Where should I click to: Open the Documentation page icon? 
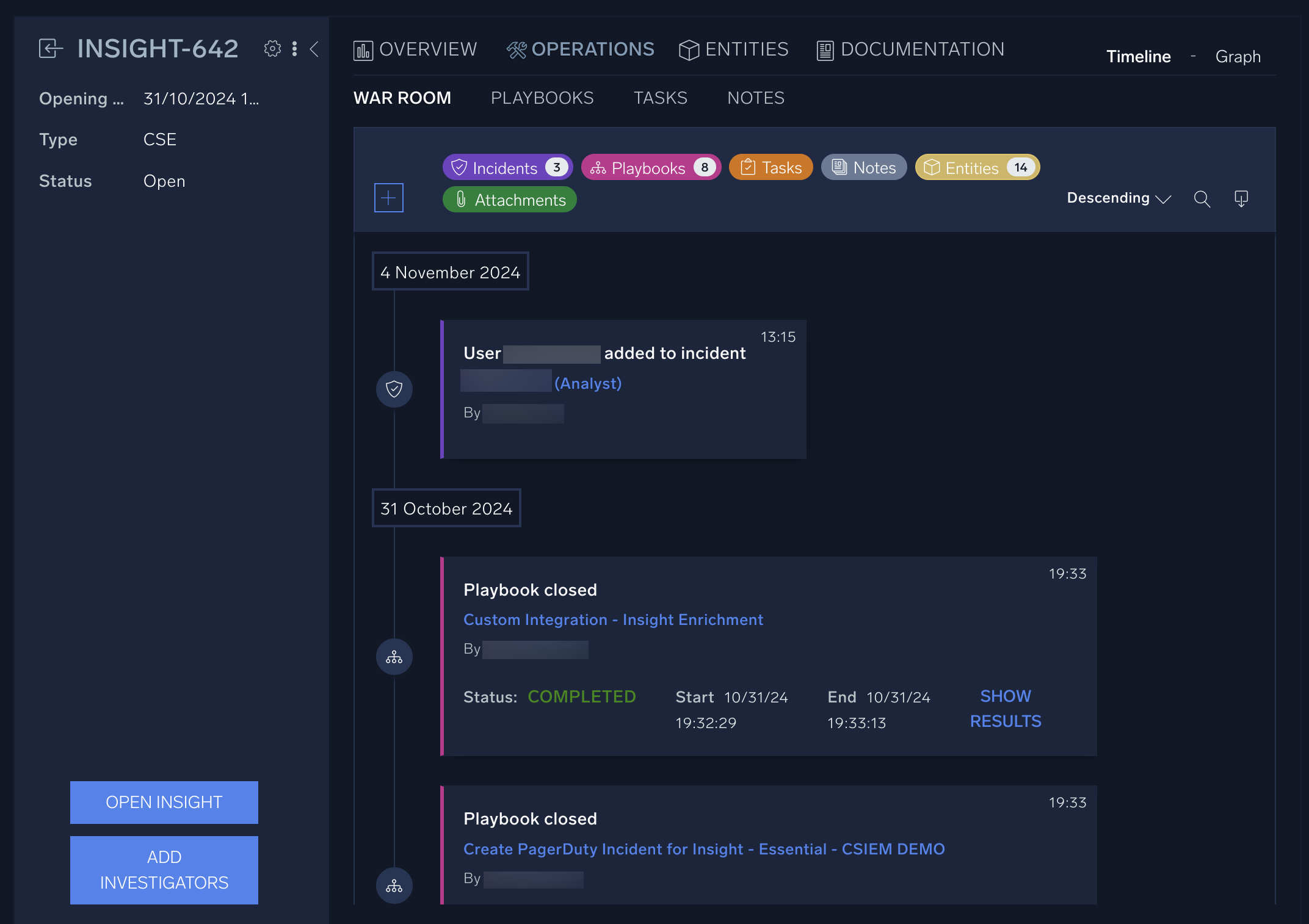[825, 49]
